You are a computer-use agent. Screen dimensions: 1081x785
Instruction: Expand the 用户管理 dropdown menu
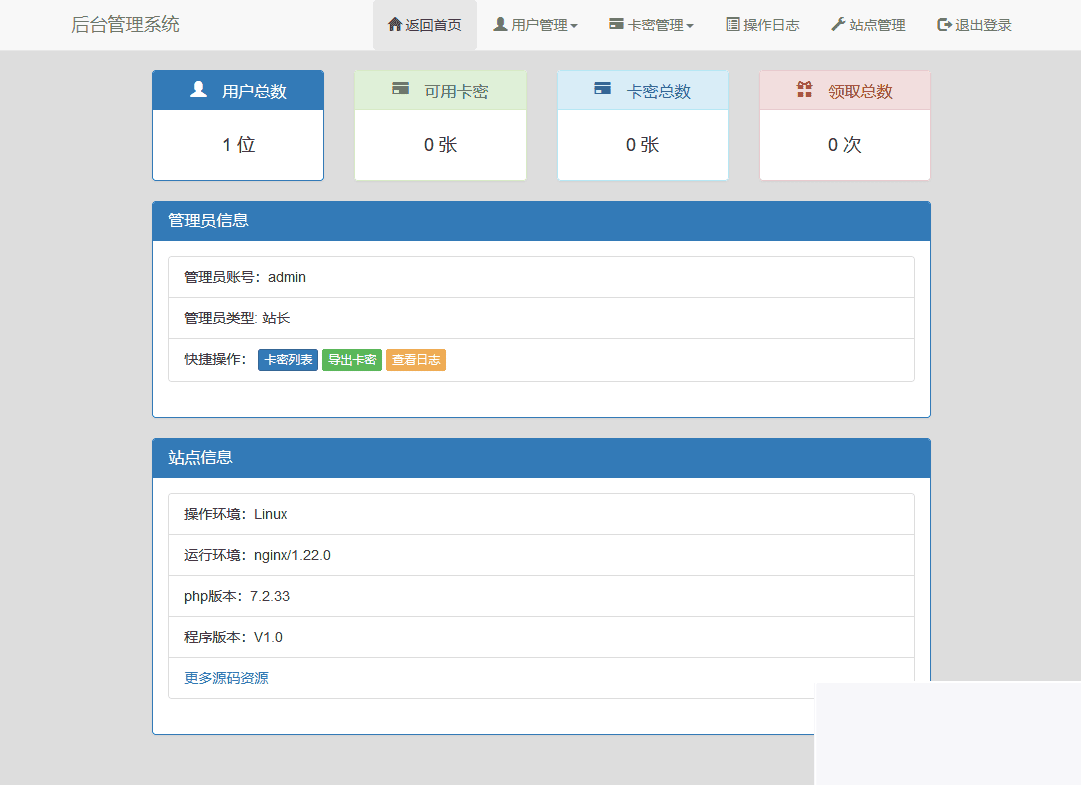(x=535, y=25)
